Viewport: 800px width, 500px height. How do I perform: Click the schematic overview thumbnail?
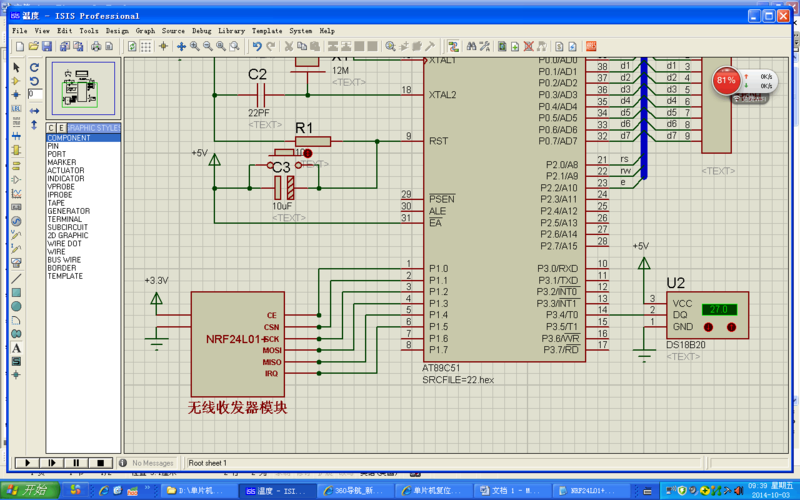click(x=83, y=88)
